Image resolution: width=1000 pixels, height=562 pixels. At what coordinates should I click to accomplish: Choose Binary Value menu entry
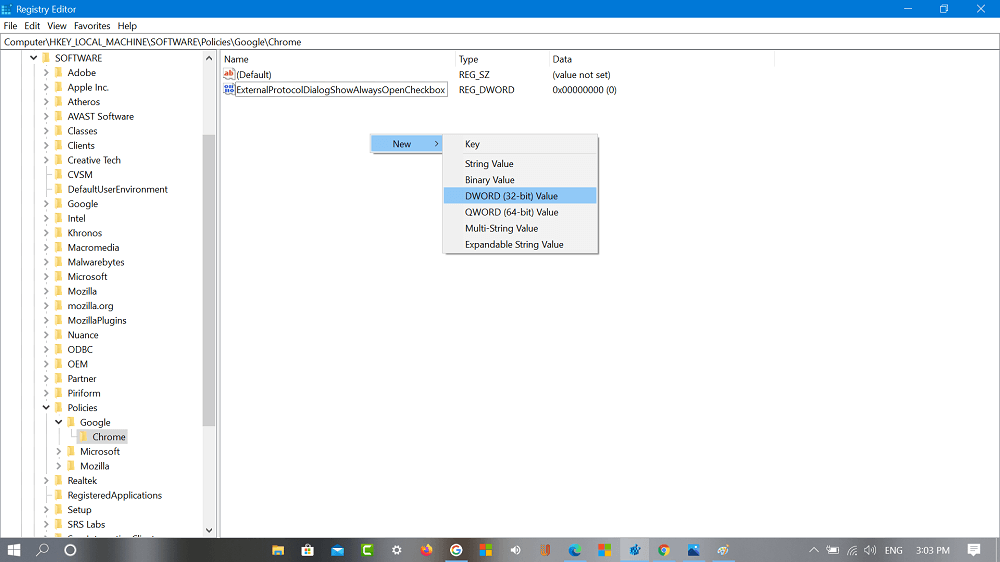[x=520, y=180]
